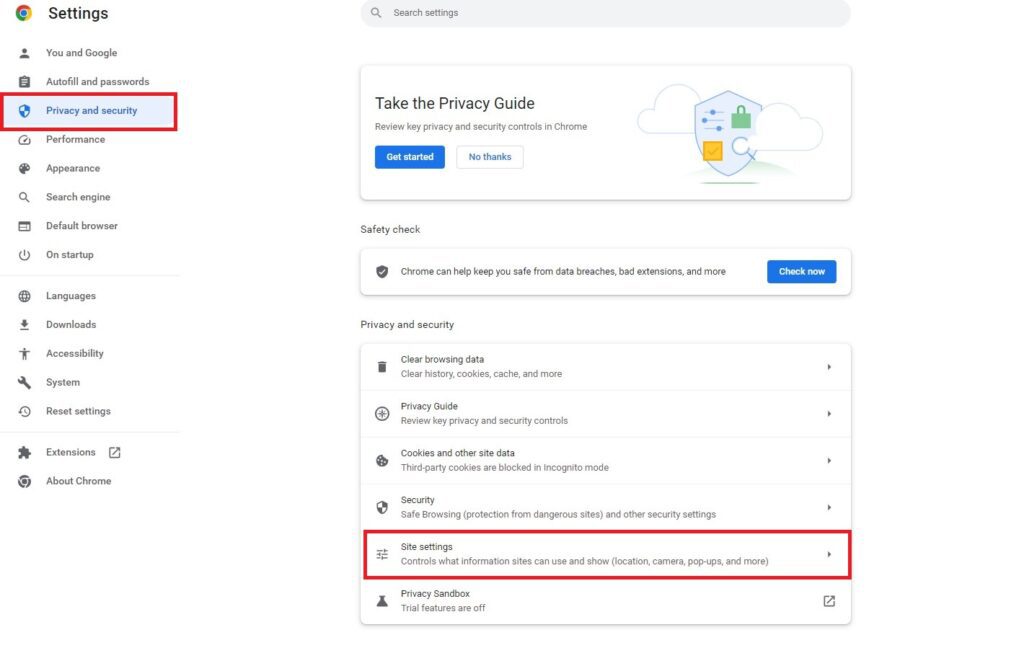Open Privacy Sandbox external link icon

829,601
